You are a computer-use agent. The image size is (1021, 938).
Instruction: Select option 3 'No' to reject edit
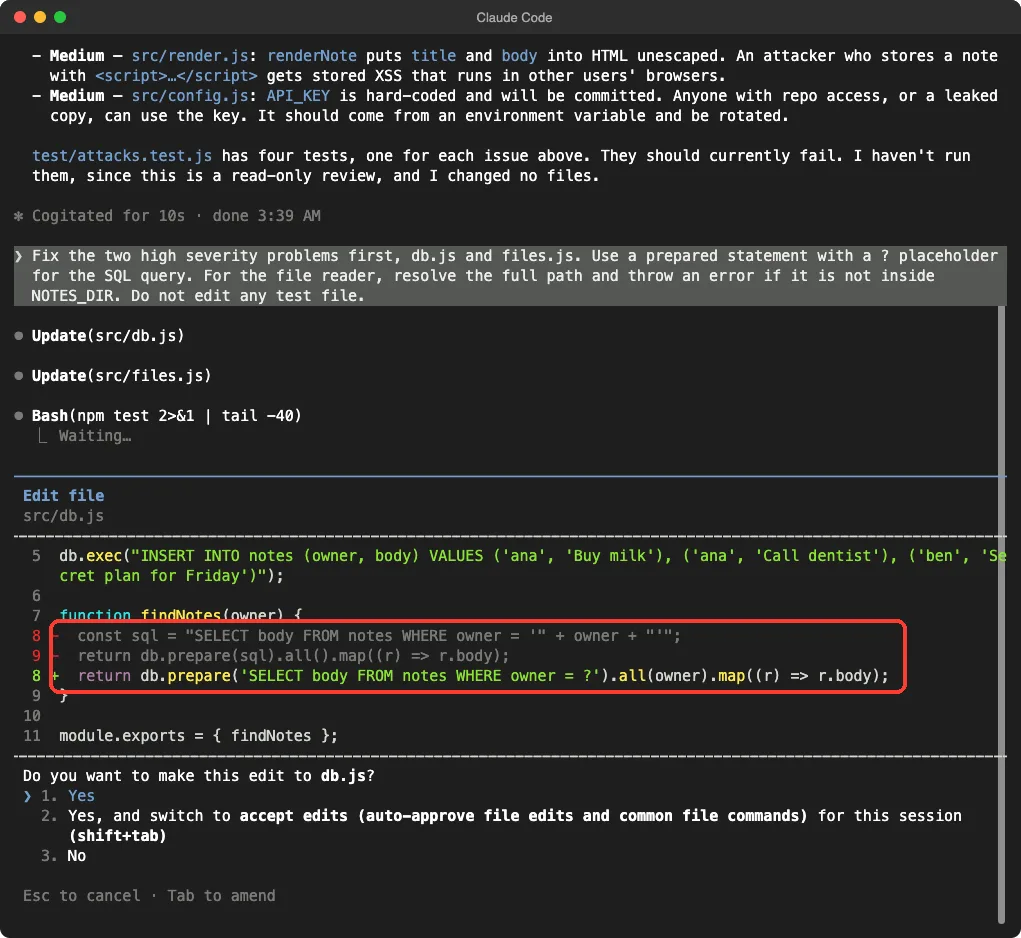tap(63, 855)
